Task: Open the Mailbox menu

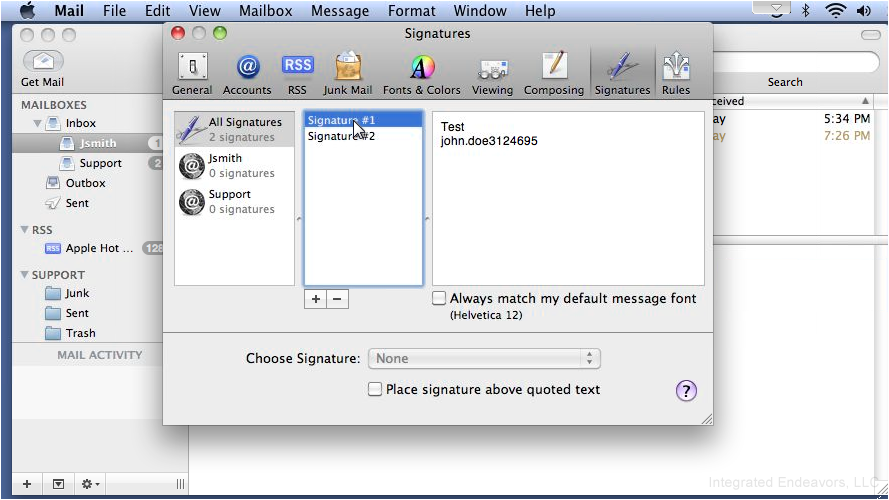Action: point(265,11)
